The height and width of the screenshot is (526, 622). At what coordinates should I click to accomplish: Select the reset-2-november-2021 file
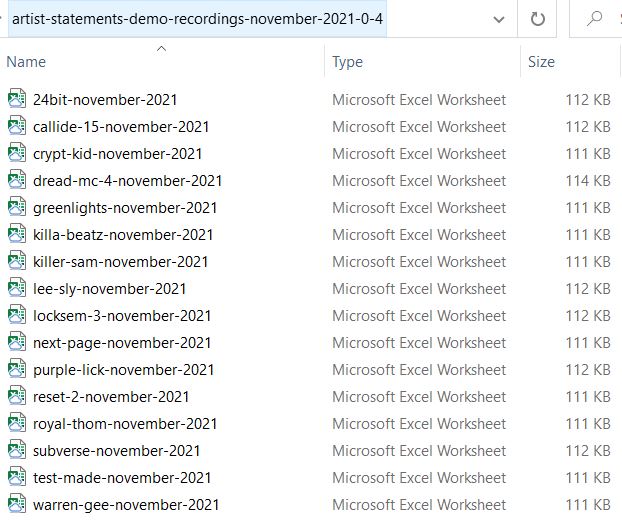(111, 397)
